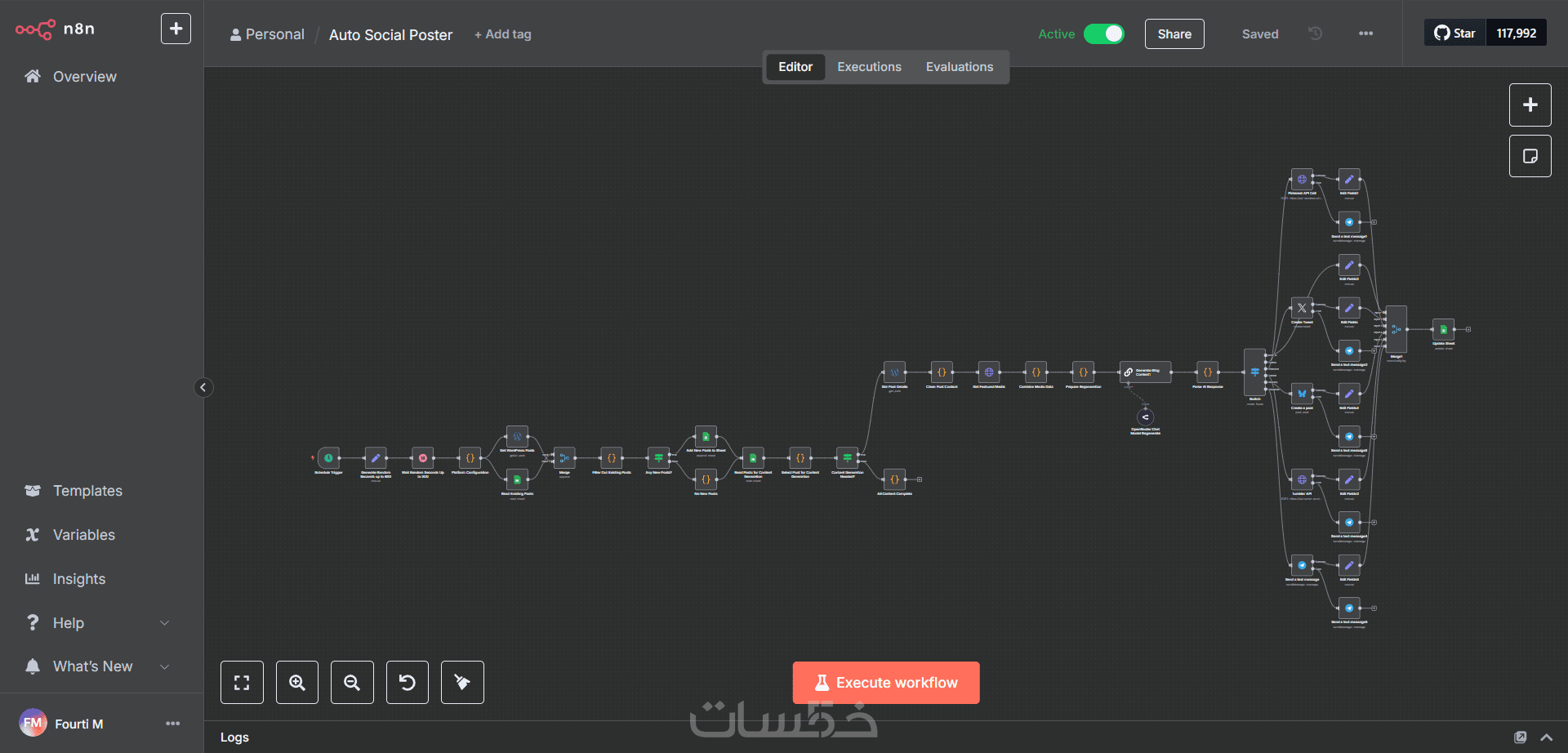
Task: Open the Personal project breadcrumb
Action: [x=267, y=34]
